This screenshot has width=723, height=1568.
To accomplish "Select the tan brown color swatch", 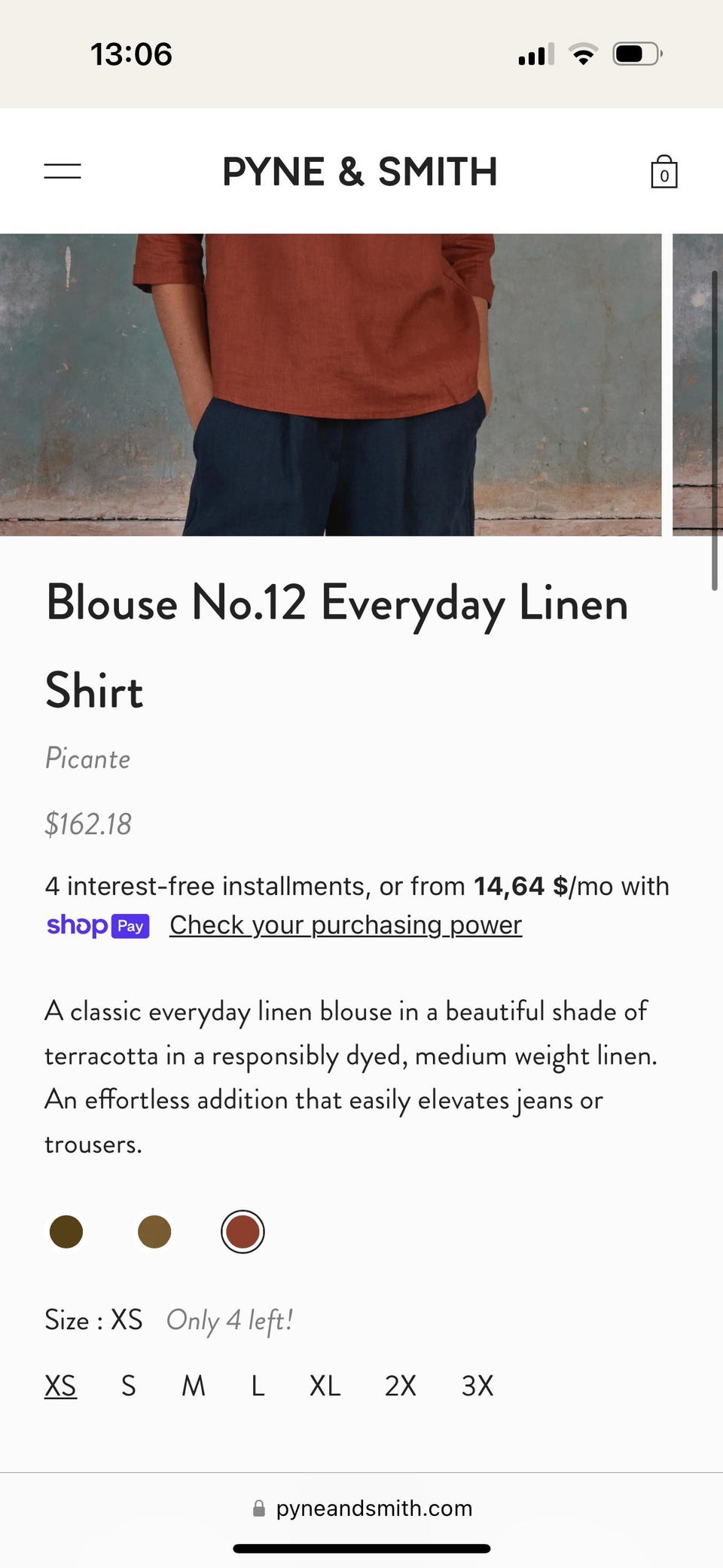I will coord(154,1232).
